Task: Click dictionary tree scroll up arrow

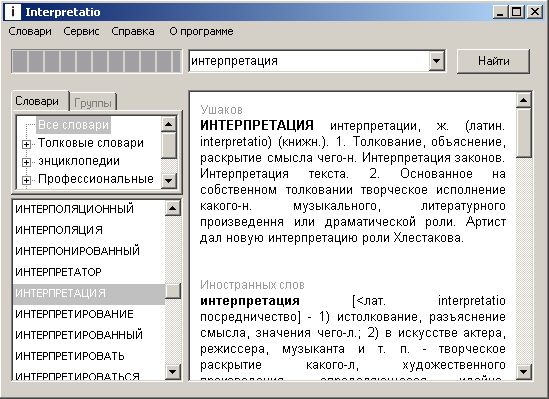Action: 168,124
